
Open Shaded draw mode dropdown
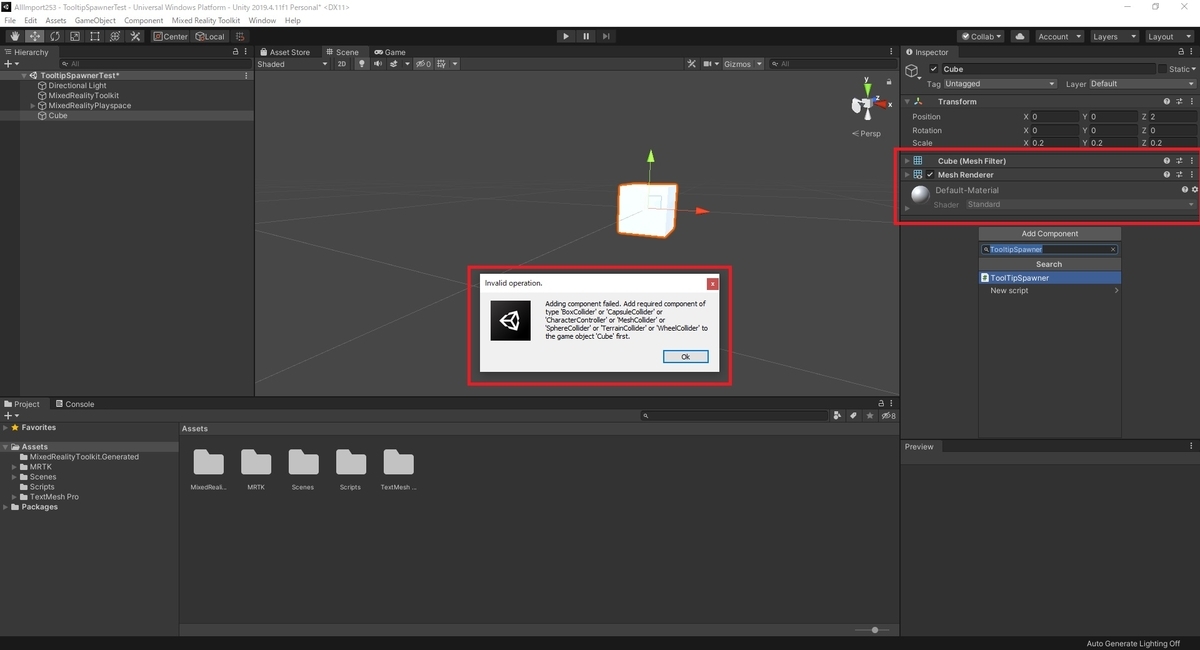click(293, 64)
